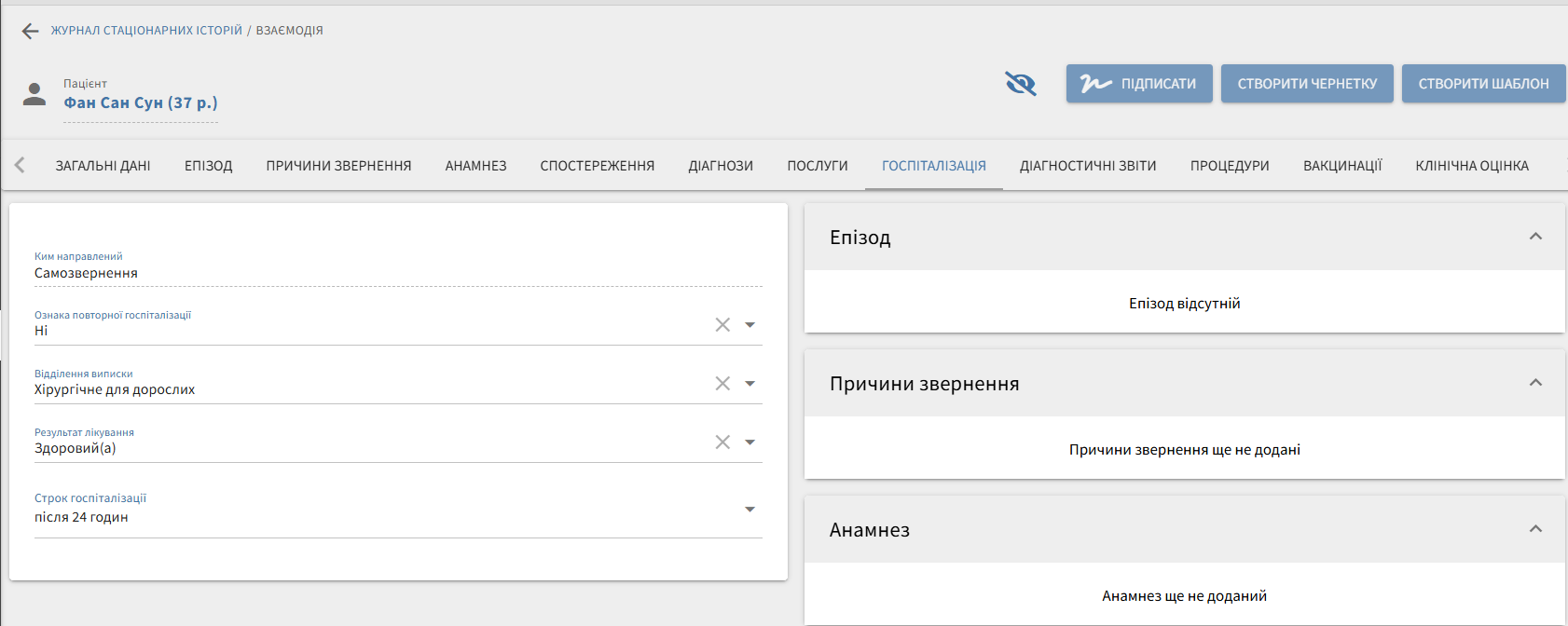
Task: Click the patient avatar icon
Action: [34, 94]
